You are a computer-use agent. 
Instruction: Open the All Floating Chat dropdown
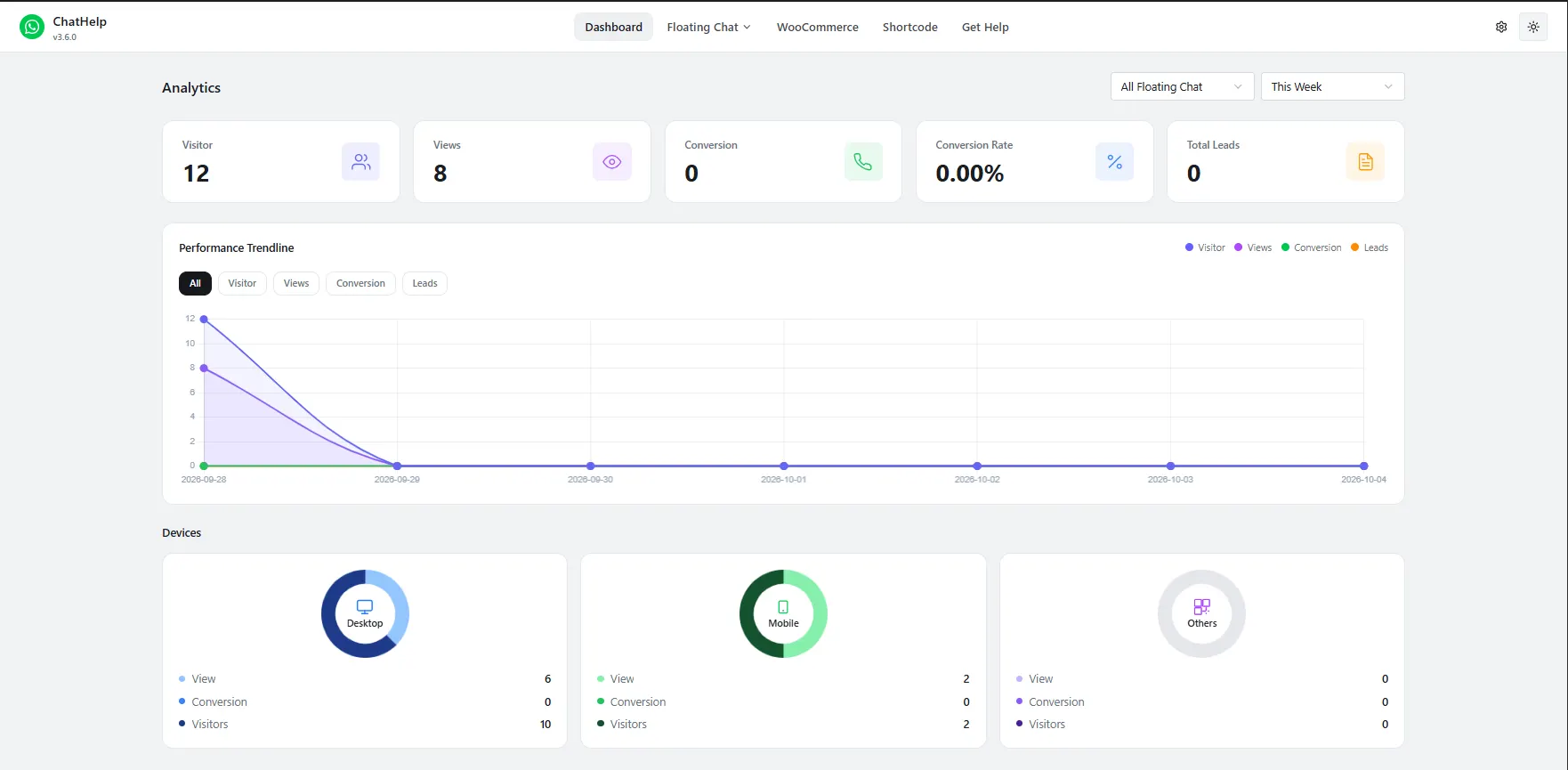click(x=1182, y=86)
